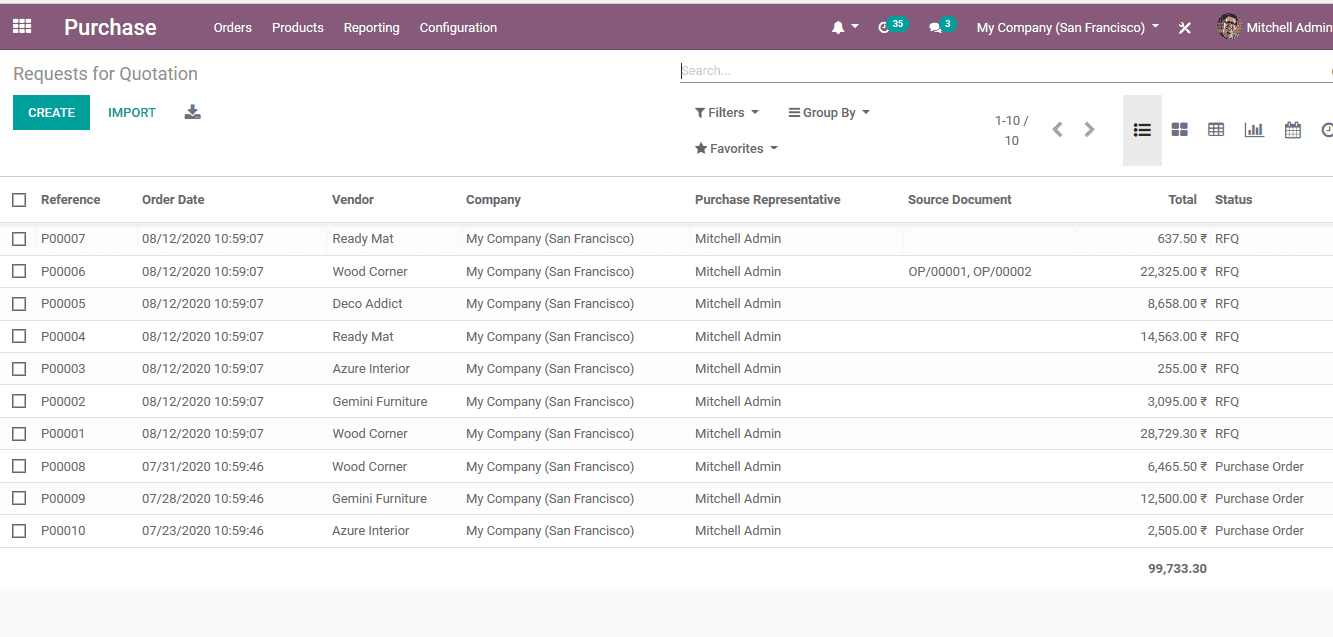Go to next page arrow
1333x637 pixels.
coord(1089,130)
